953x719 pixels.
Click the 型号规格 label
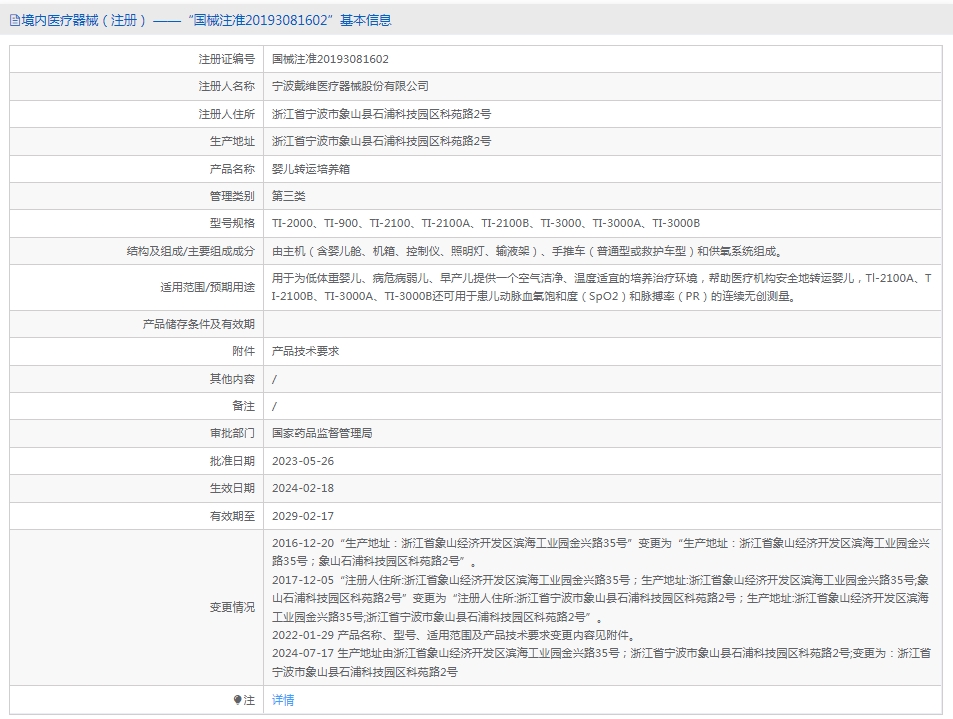[232, 223]
